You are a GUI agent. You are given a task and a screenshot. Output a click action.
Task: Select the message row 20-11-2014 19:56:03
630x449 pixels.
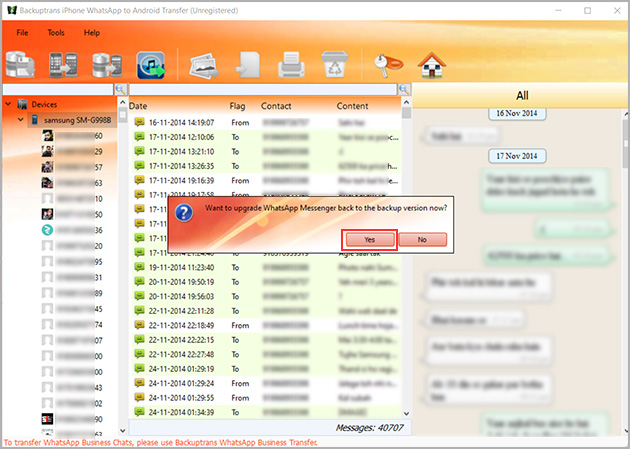click(x=266, y=296)
